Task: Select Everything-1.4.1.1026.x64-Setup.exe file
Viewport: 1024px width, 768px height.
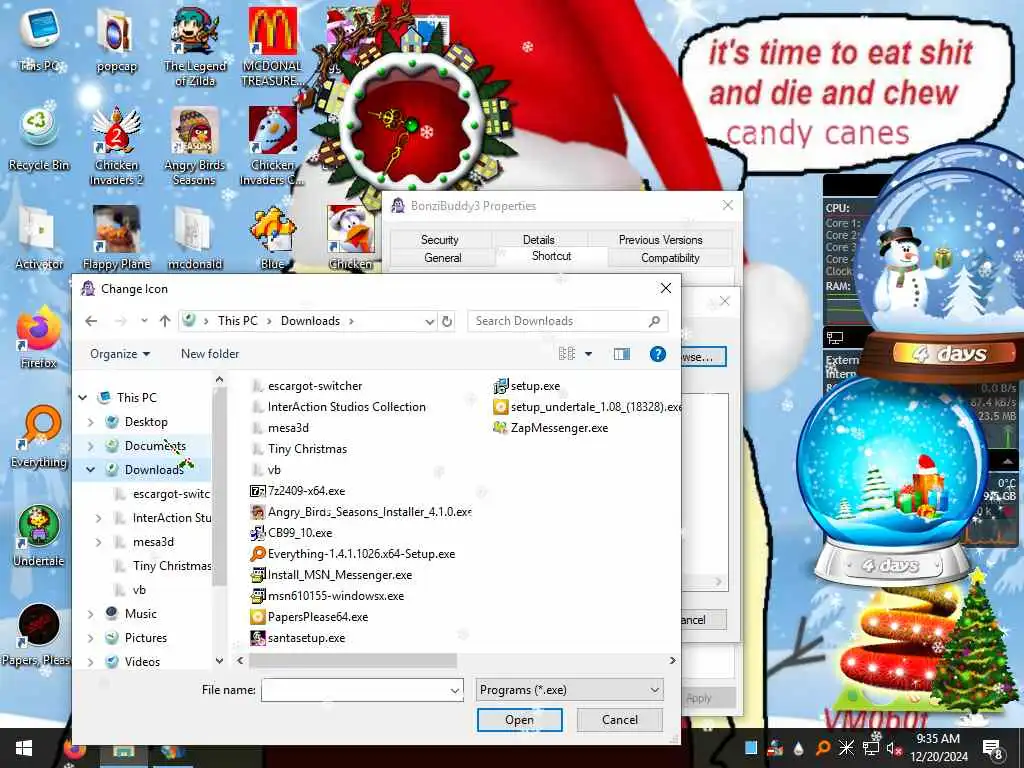Action: point(353,554)
